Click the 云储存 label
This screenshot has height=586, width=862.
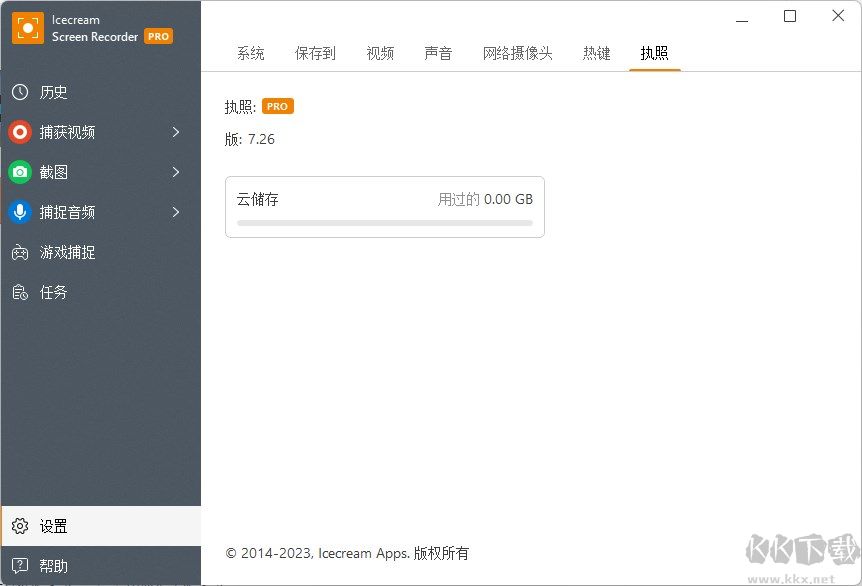click(257, 199)
